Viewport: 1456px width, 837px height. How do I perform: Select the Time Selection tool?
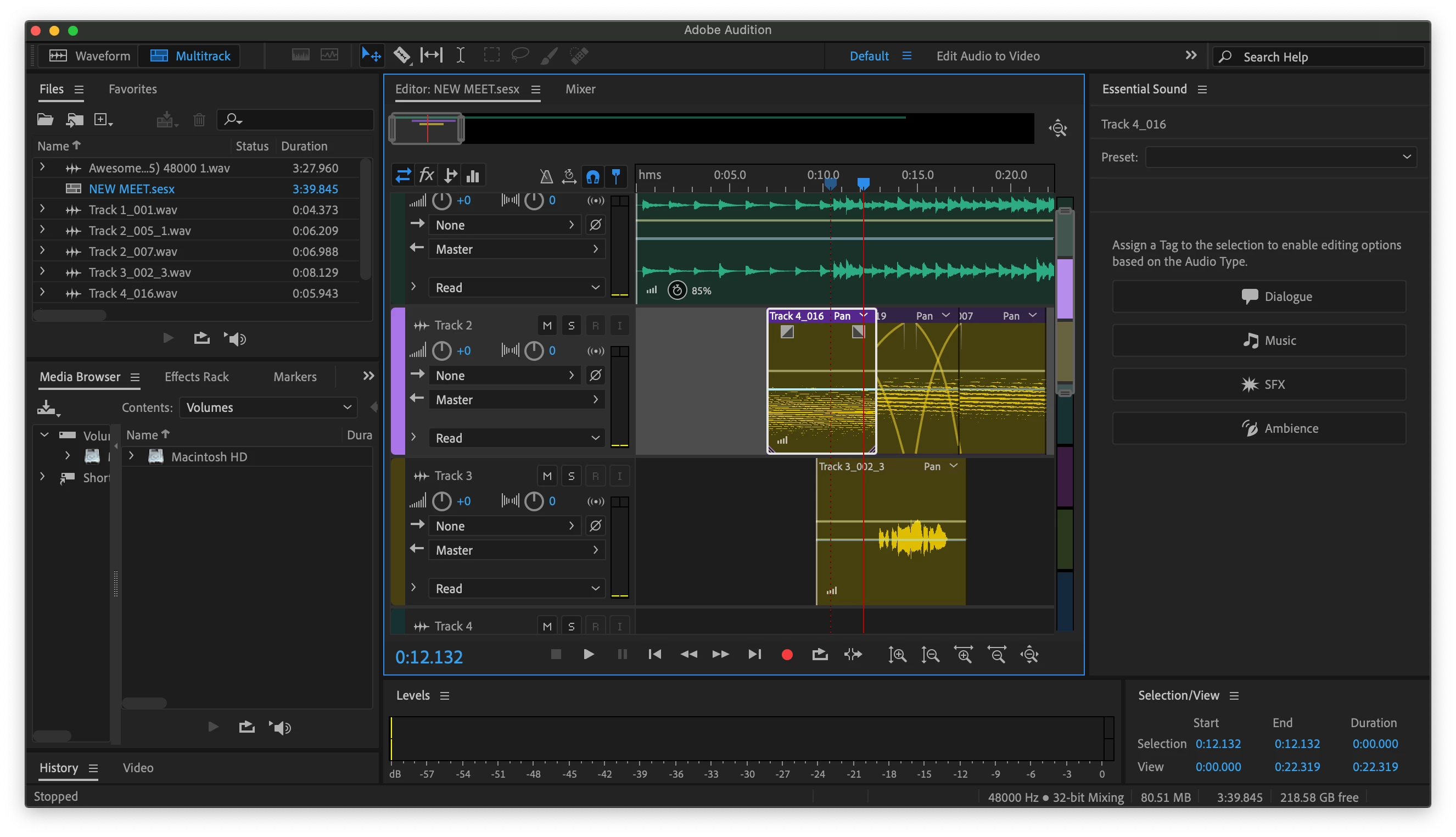460,55
